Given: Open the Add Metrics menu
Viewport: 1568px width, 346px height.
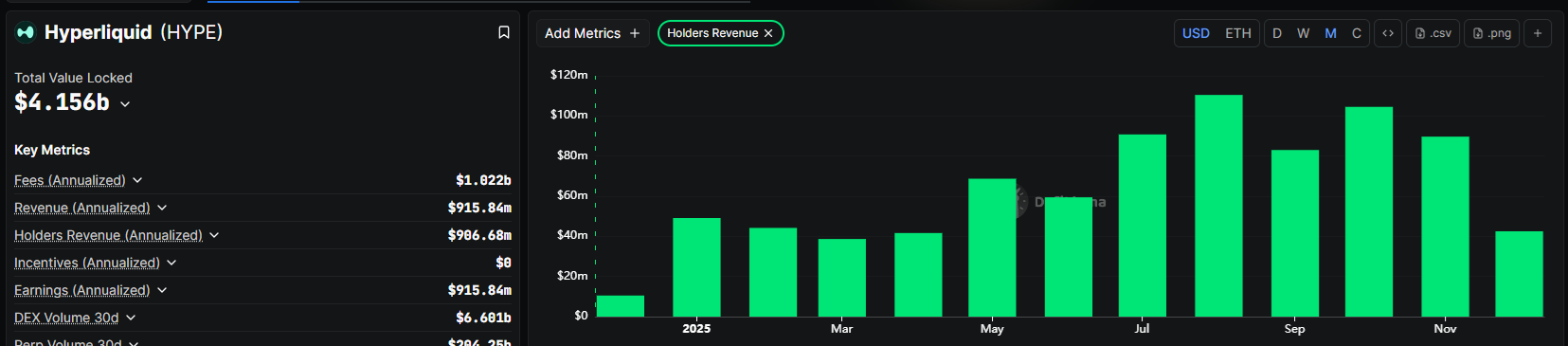Looking at the screenshot, I should 592,33.
